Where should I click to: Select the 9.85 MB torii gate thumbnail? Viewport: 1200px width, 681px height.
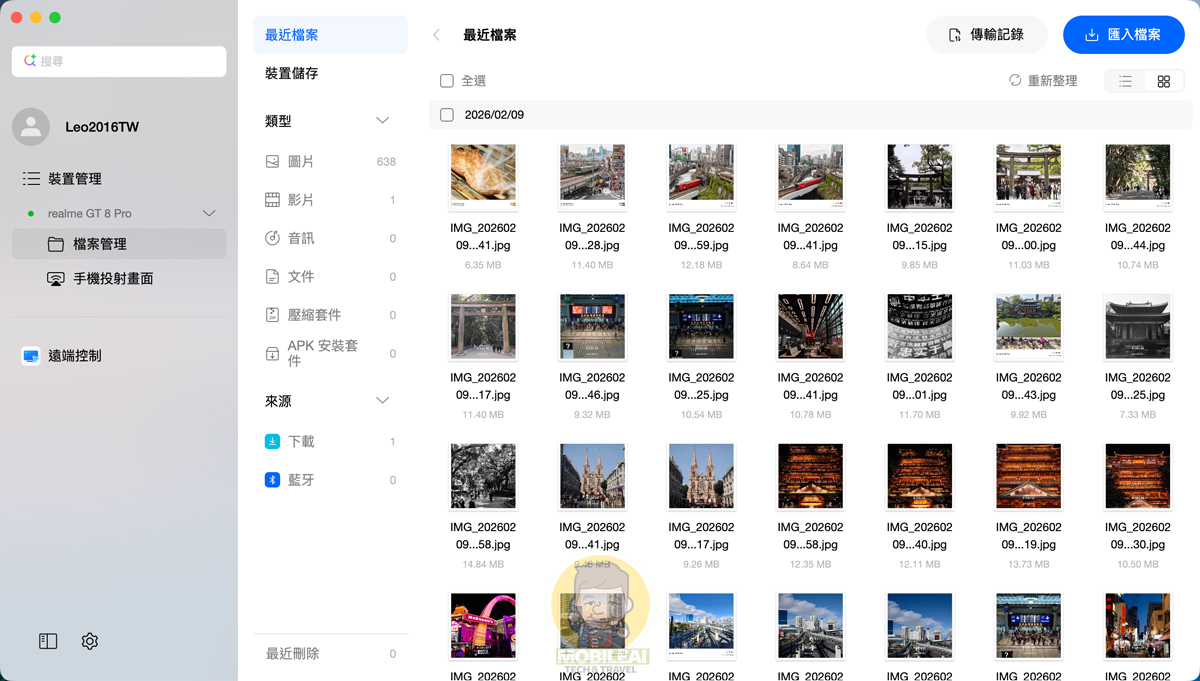click(919, 177)
